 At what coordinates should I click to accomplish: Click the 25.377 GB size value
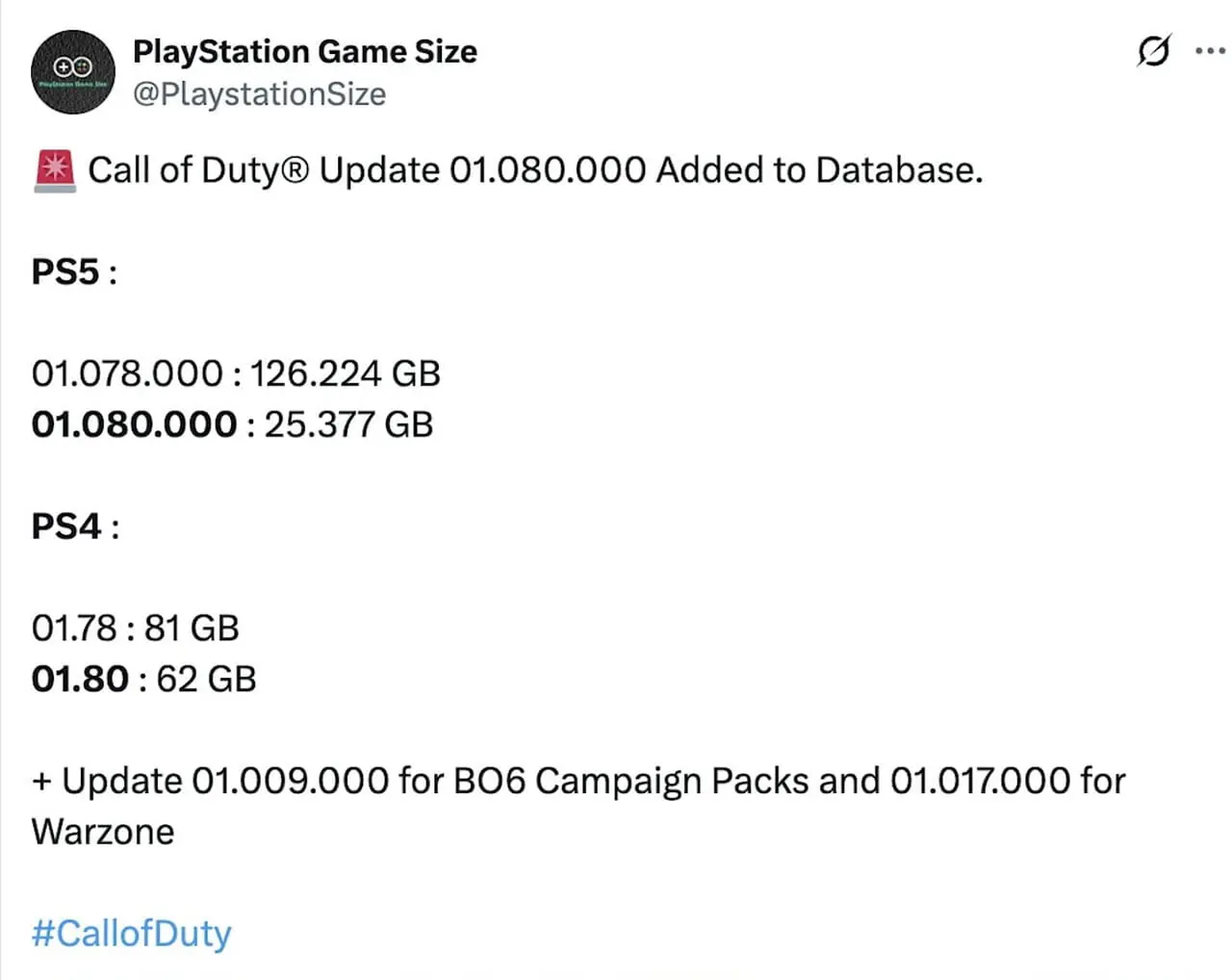coord(348,425)
